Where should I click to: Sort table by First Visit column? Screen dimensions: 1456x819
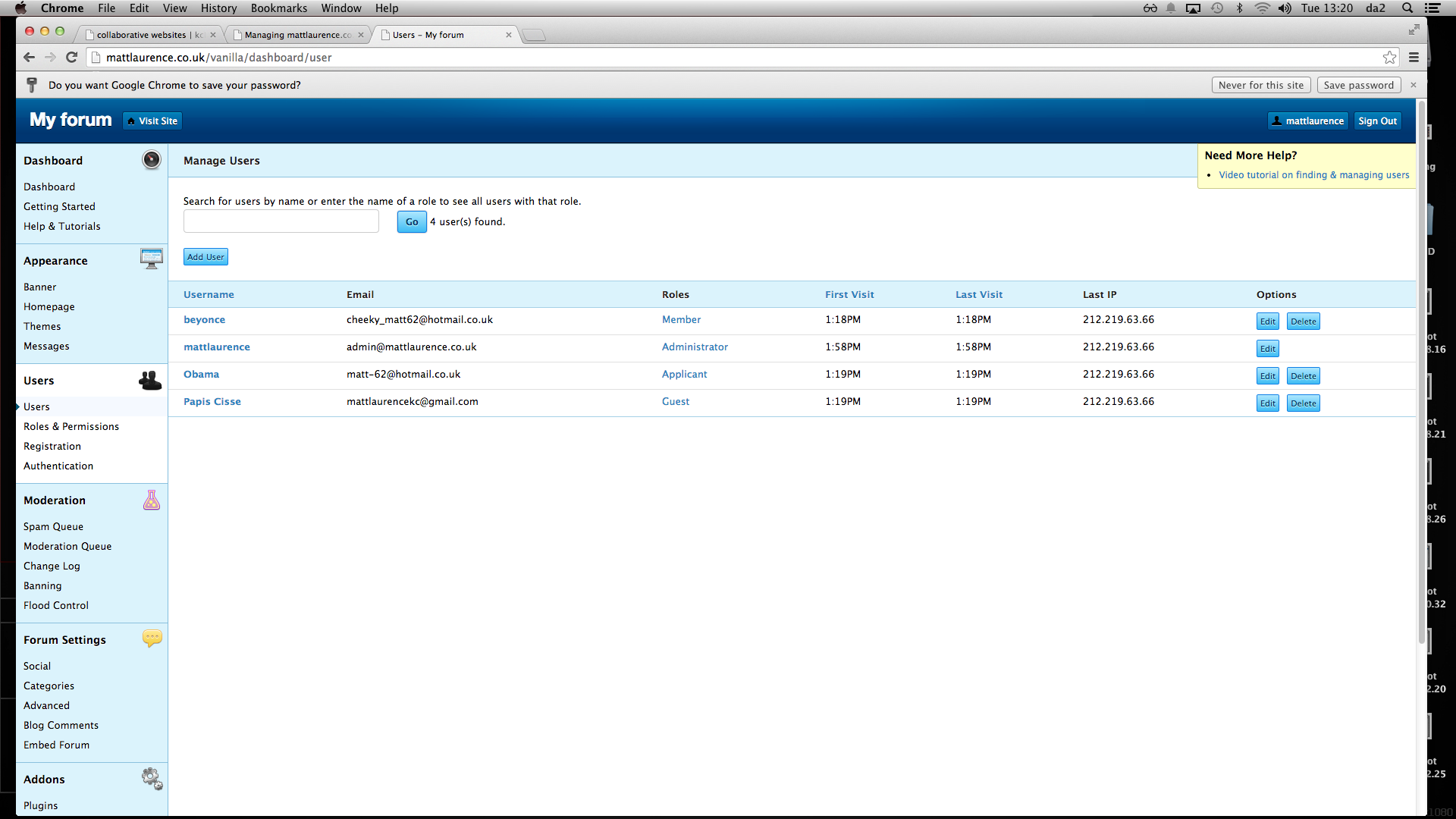pyautogui.click(x=849, y=295)
